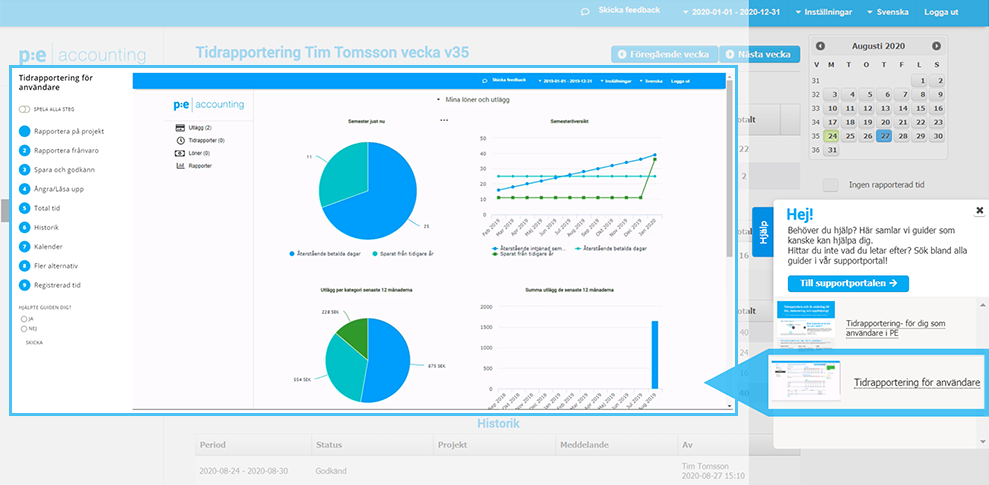Open the 2019-01-01 - 2019-12-31 dropdown in guide preview
The image size is (989, 485).
click(565, 81)
